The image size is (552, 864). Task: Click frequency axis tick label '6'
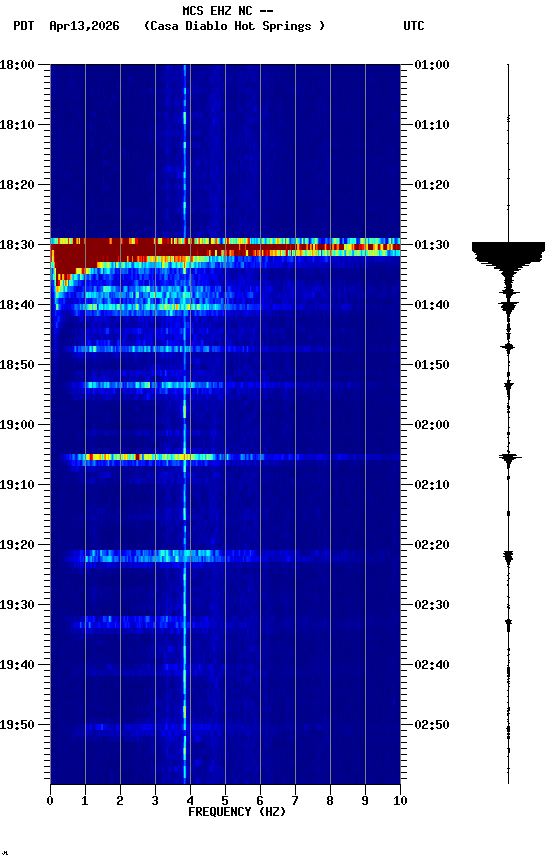point(260,801)
